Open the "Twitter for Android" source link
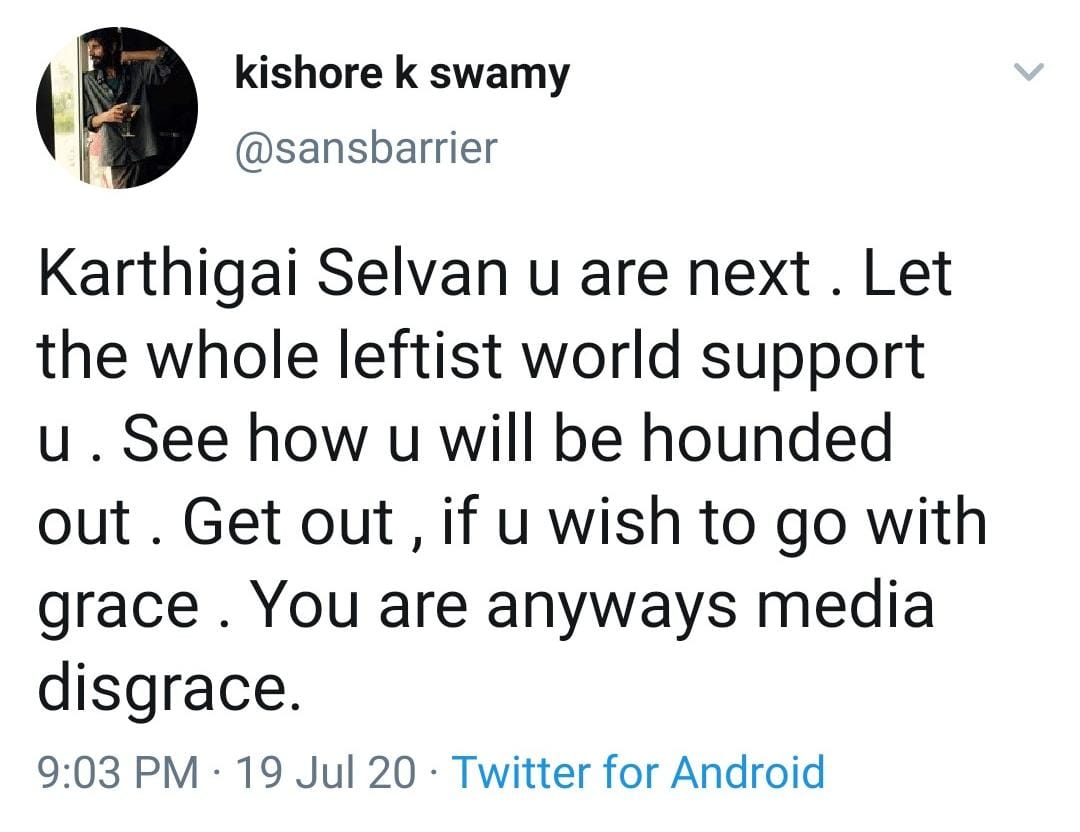 point(639,772)
